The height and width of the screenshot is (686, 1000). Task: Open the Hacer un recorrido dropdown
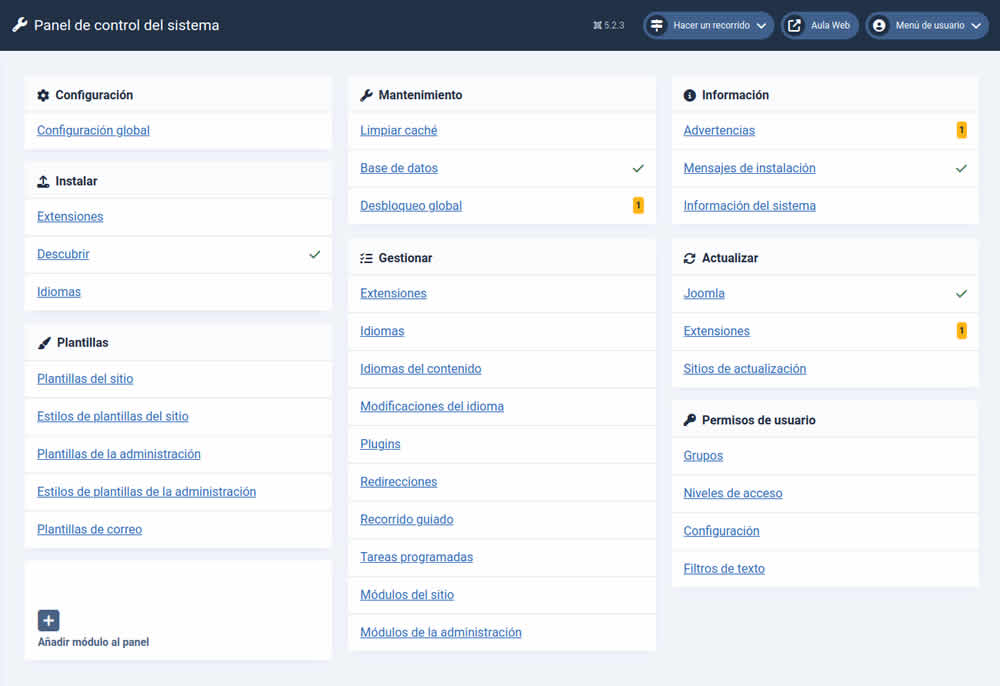[x=708, y=25]
